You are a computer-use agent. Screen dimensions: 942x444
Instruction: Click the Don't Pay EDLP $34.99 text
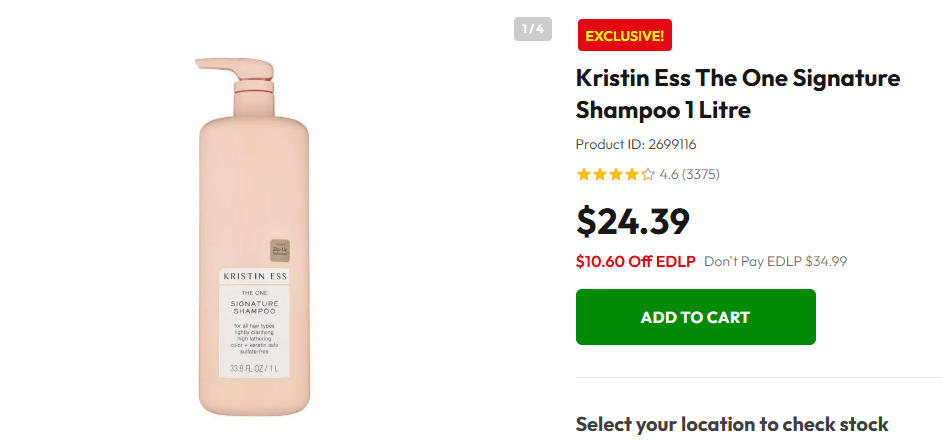tap(775, 262)
